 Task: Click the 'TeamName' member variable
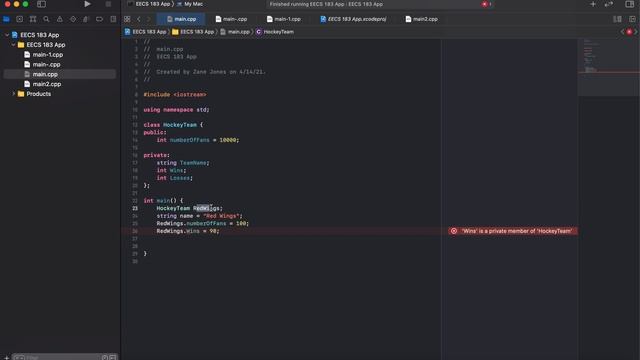(193, 163)
